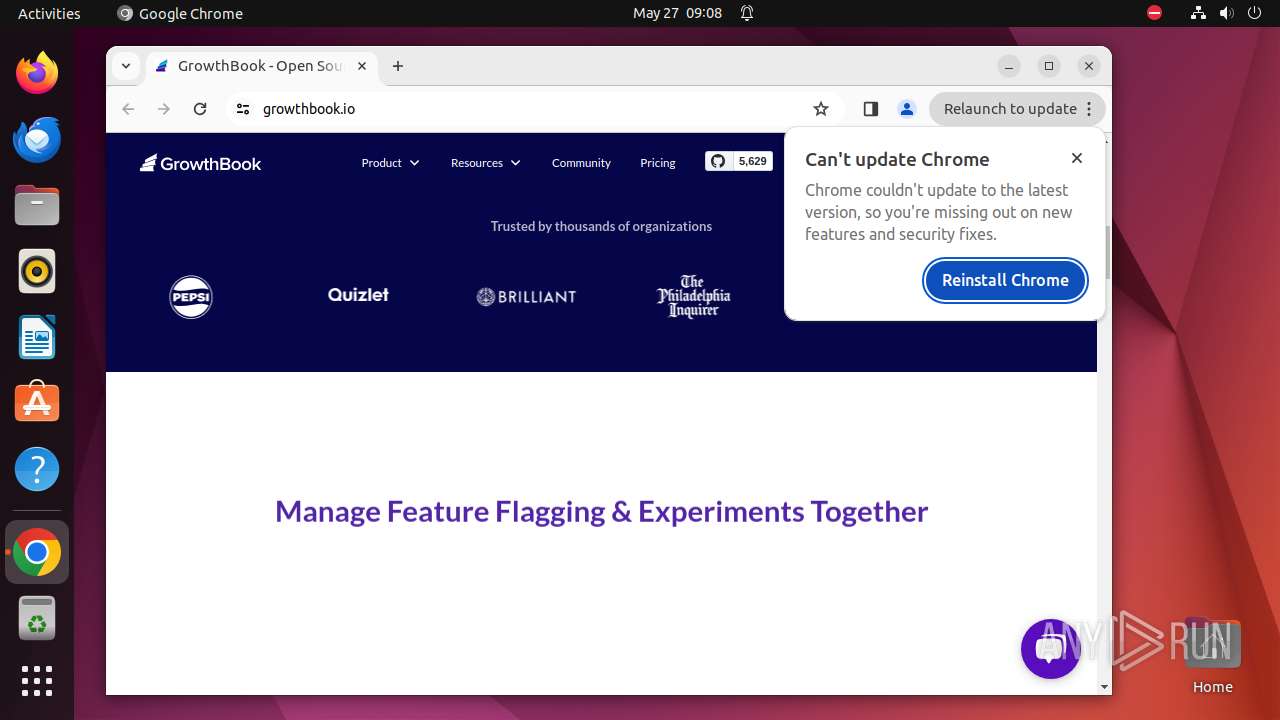Open the Community page link
1280x720 pixels.
[581, 163]
